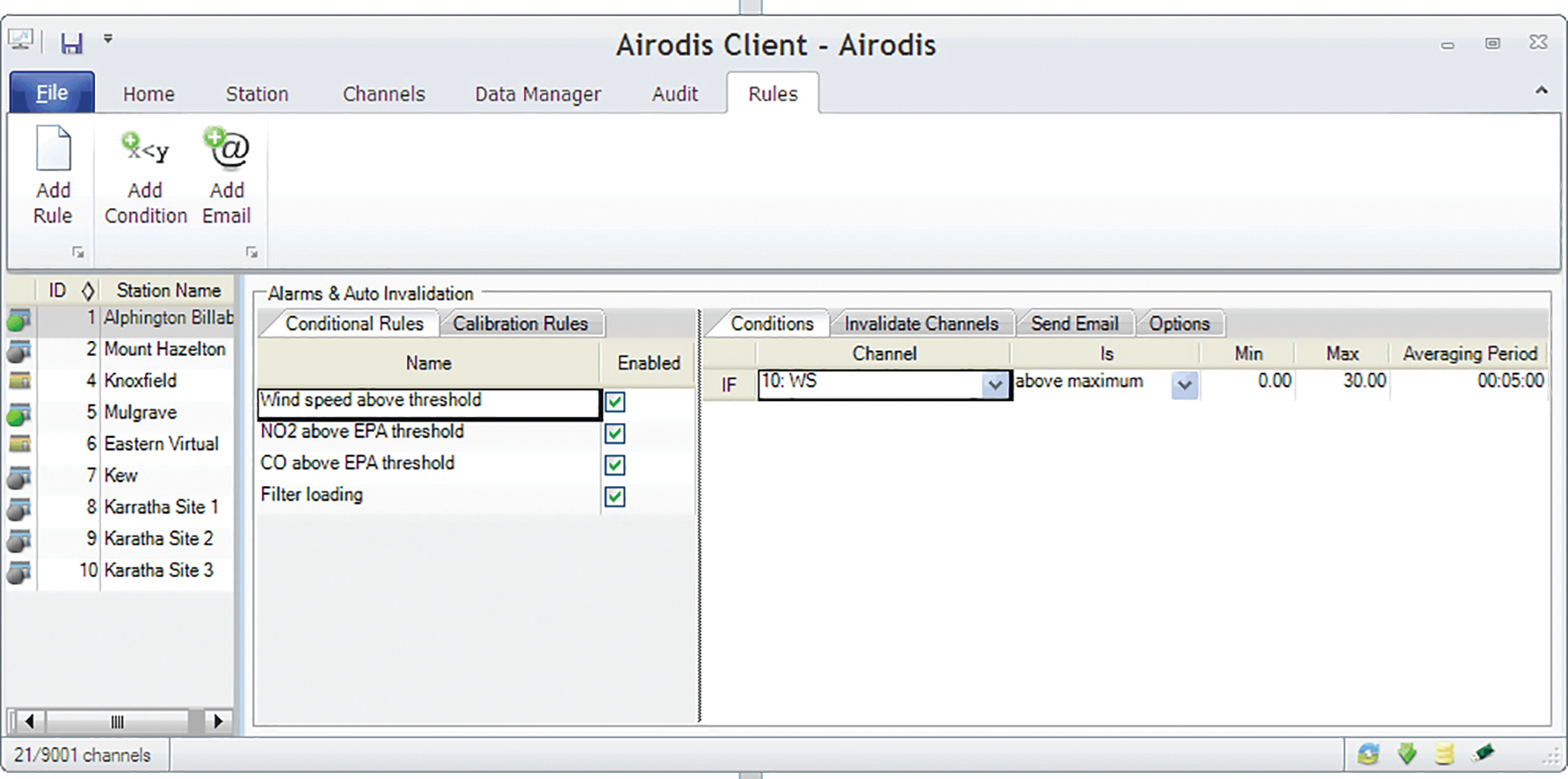Uncheck NO2 above EPA threshold enabled box
This screenshot has height=779, width=1568.
615,433
